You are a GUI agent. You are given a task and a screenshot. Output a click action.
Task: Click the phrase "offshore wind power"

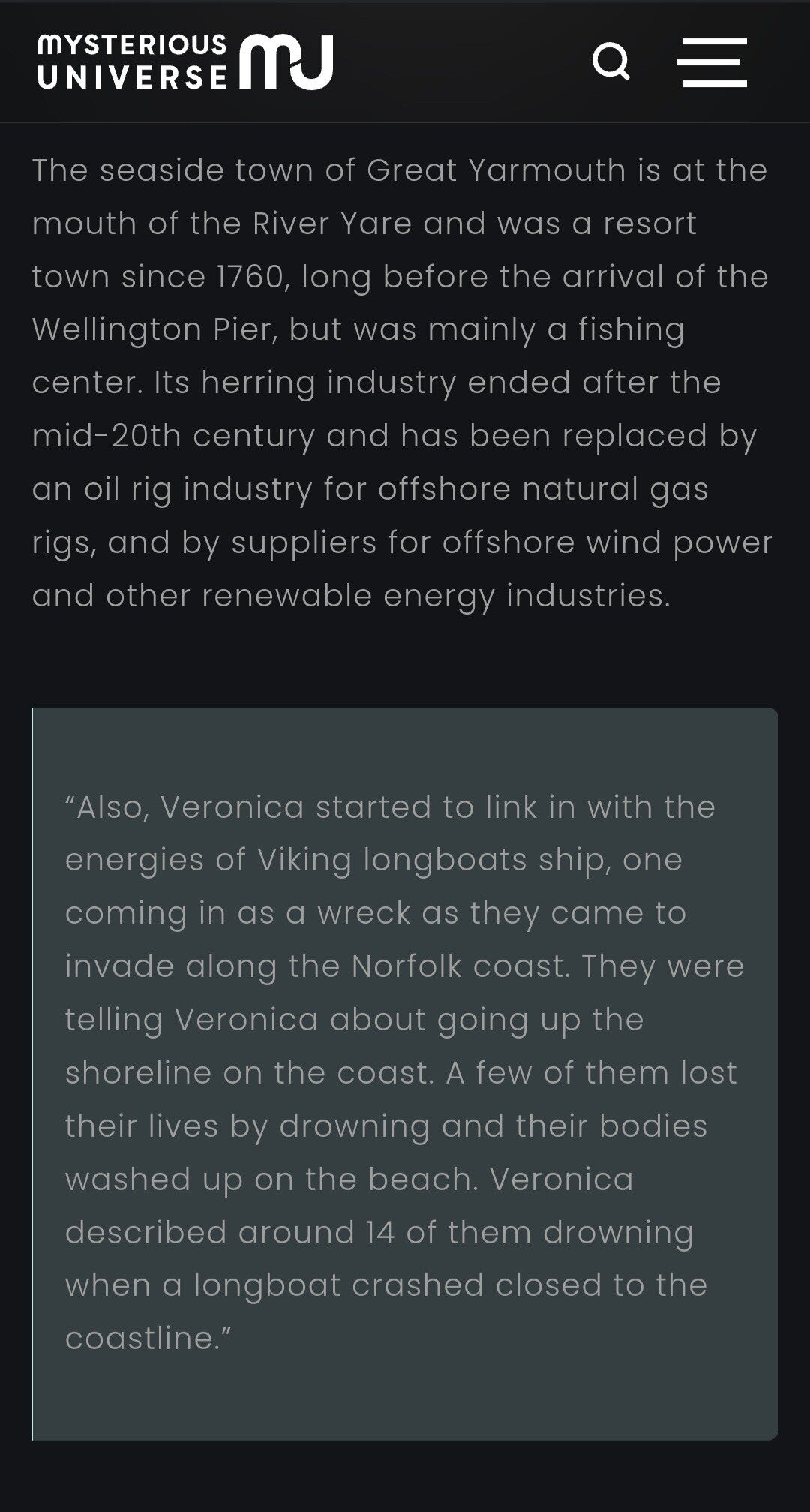(607, 543)
